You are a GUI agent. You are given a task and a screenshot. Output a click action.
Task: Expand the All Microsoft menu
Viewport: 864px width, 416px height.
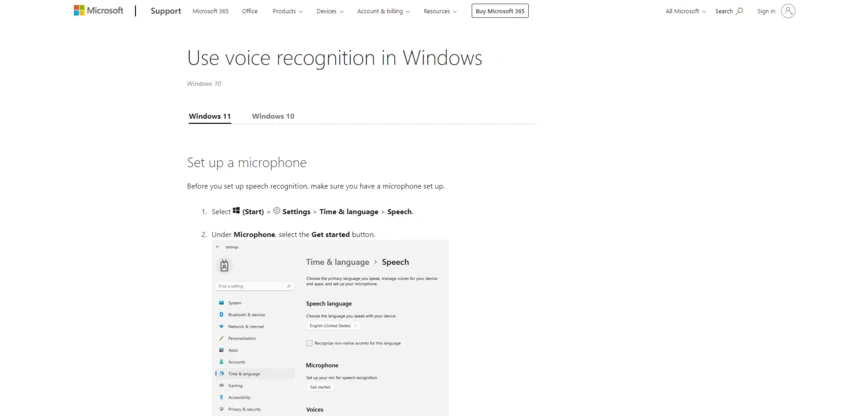click(685, 11)
